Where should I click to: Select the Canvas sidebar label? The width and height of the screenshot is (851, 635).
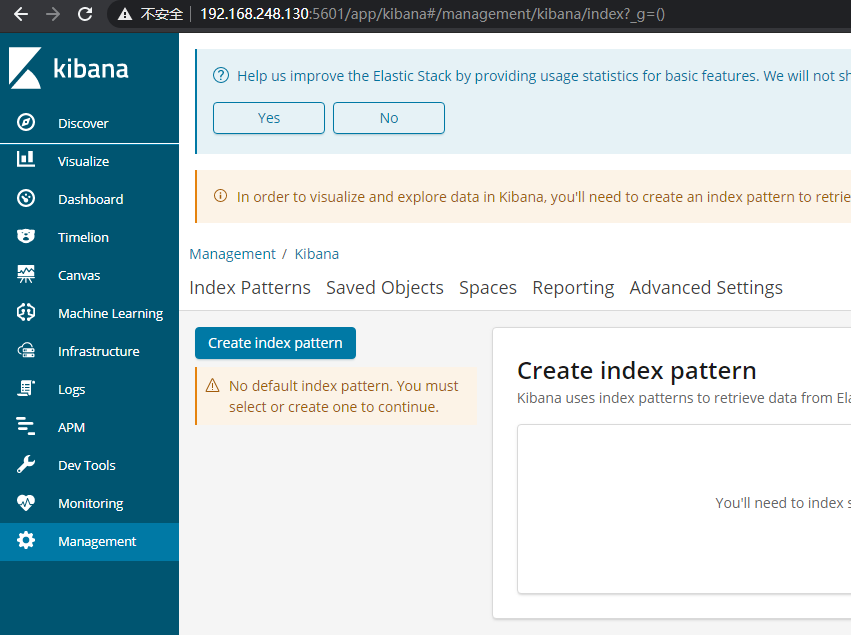(x=79, y=275)
